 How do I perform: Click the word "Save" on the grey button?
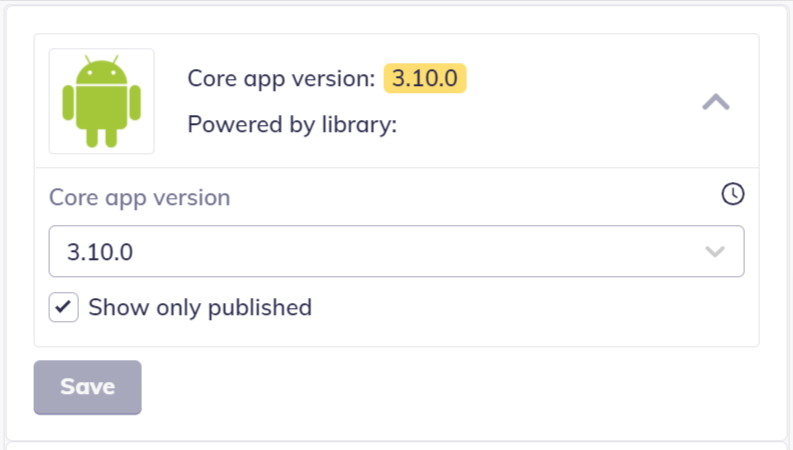coord(88,387)
